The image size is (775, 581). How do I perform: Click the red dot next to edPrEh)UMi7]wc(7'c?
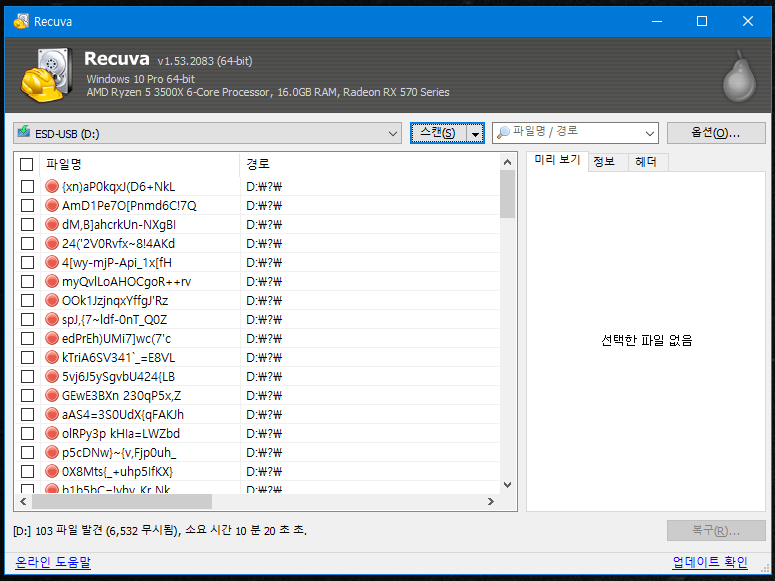(52, 338)
